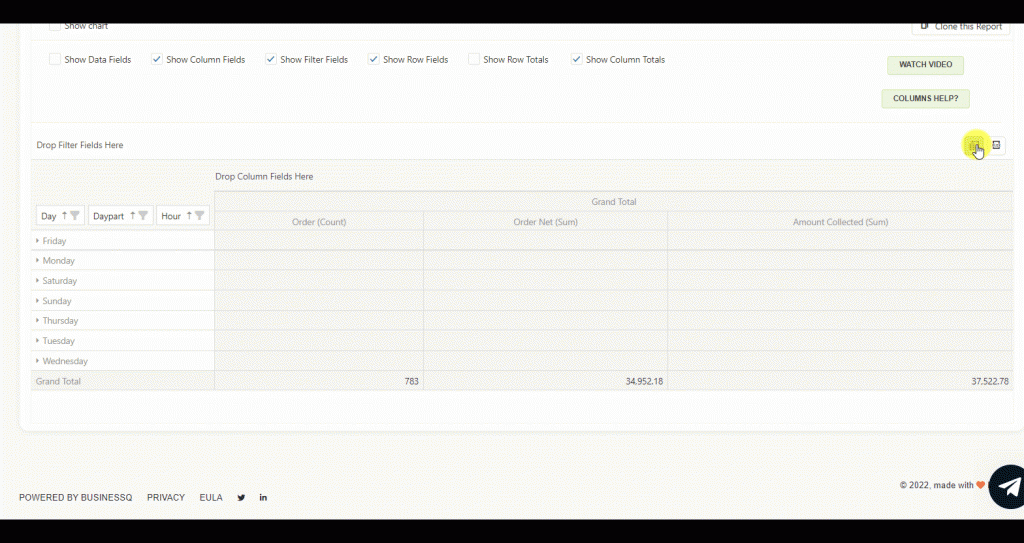Expand the Sunday row

(37, 301)
